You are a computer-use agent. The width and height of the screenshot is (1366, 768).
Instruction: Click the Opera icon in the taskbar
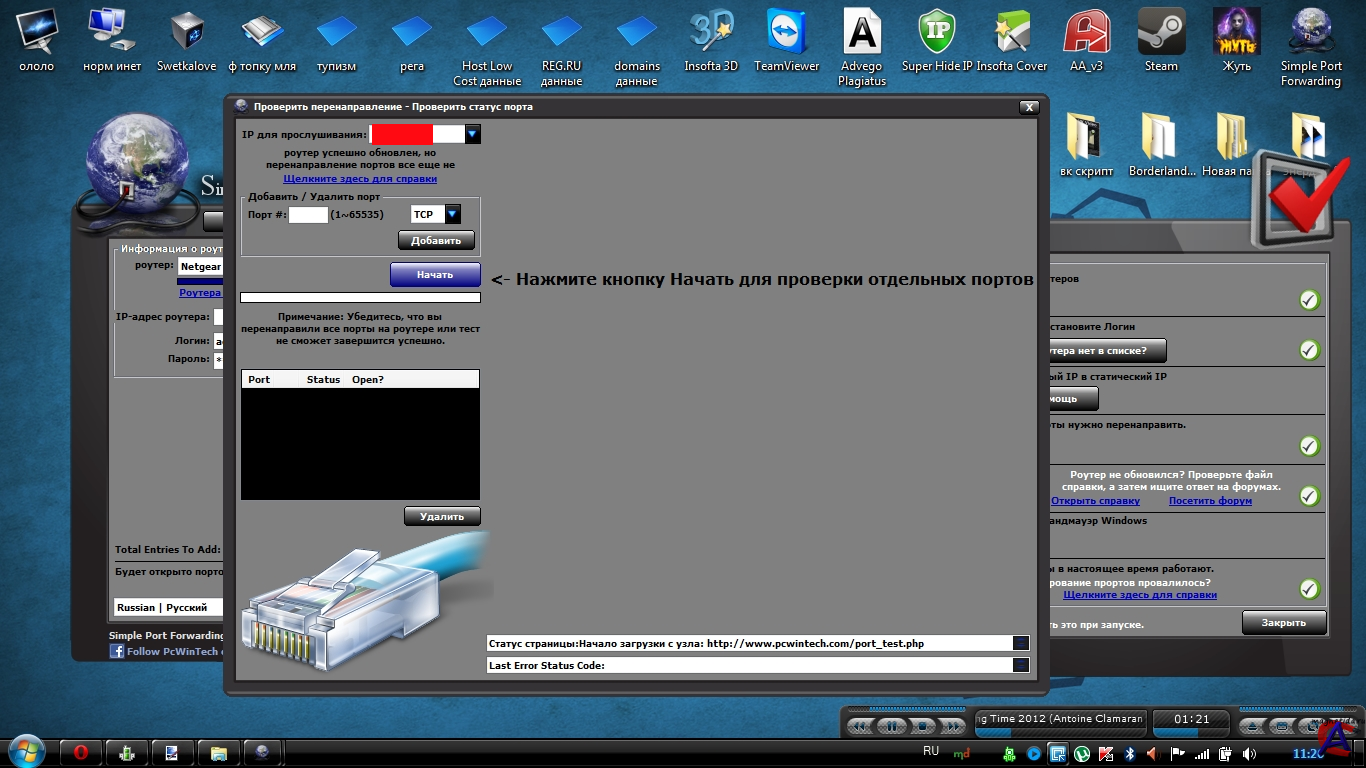tap(80, 753)
